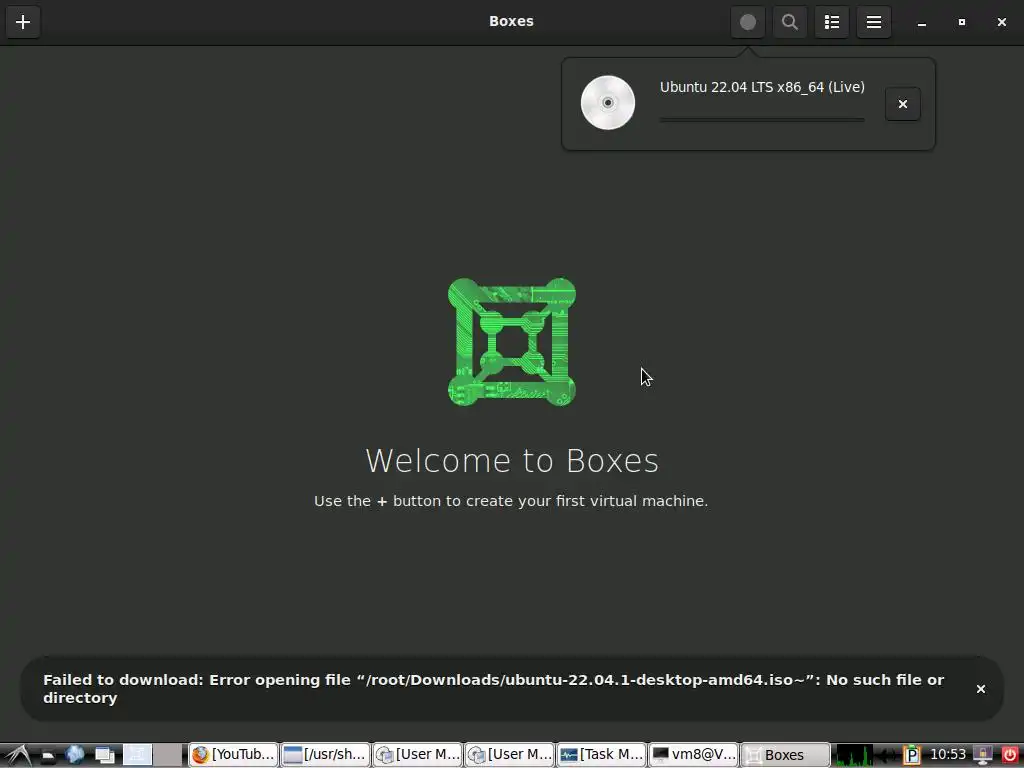Minimize the Boxes window
The width and height of the screenshot is (1024, 768).
tap(921, 22)
